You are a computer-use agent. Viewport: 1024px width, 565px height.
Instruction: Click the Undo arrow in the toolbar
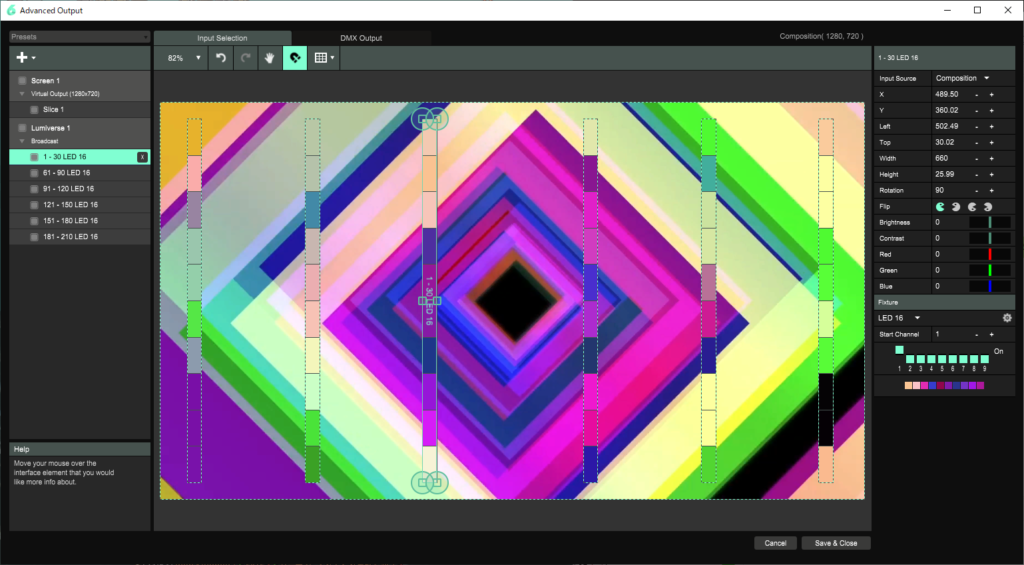[x=221, y=57]
